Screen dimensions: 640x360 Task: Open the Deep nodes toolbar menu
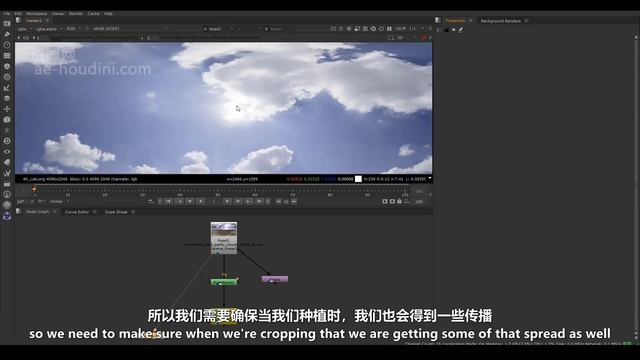tap(7, 141)
